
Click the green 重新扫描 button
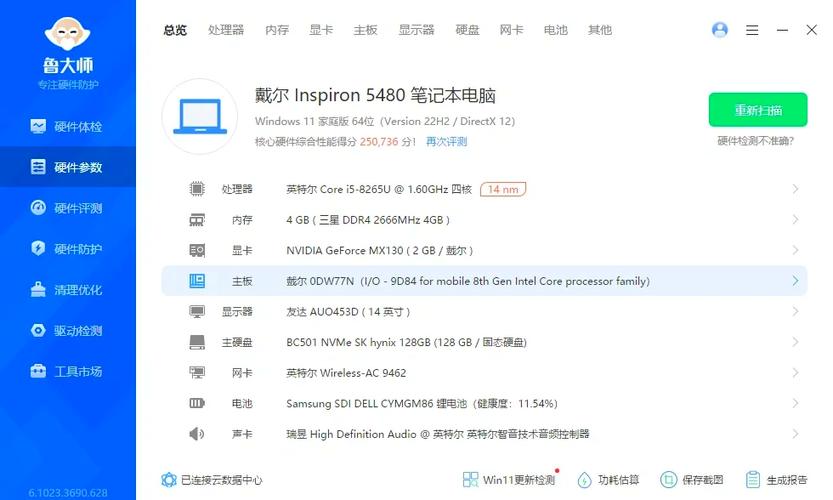point(758,110)
